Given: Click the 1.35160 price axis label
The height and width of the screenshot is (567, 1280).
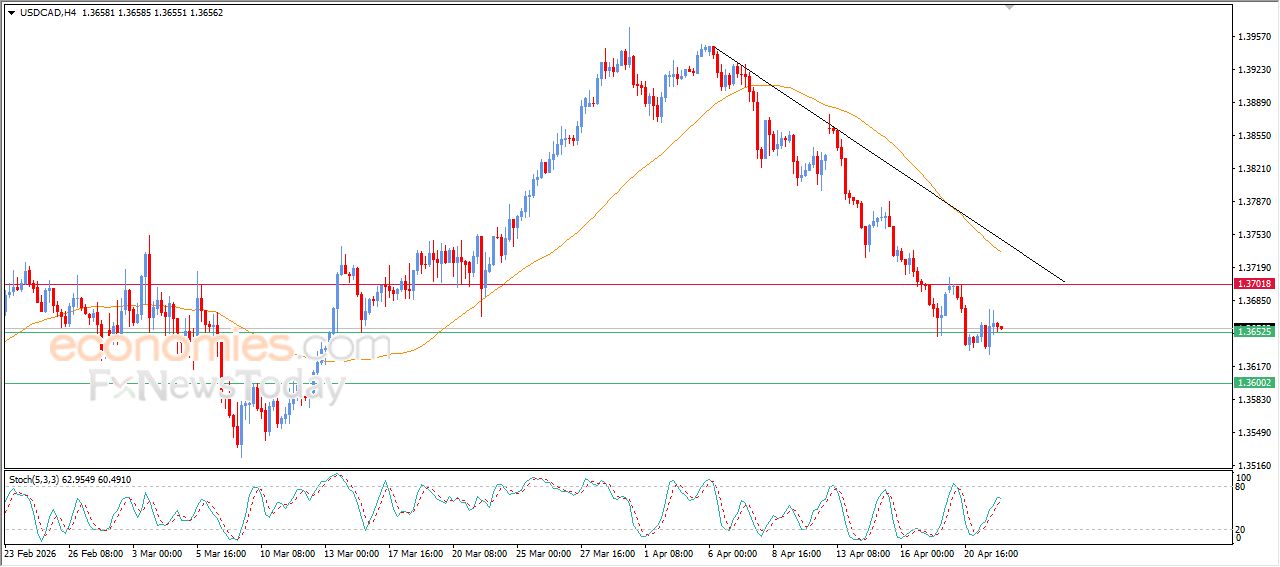Looking at the screenshot, I should 1254,466.
